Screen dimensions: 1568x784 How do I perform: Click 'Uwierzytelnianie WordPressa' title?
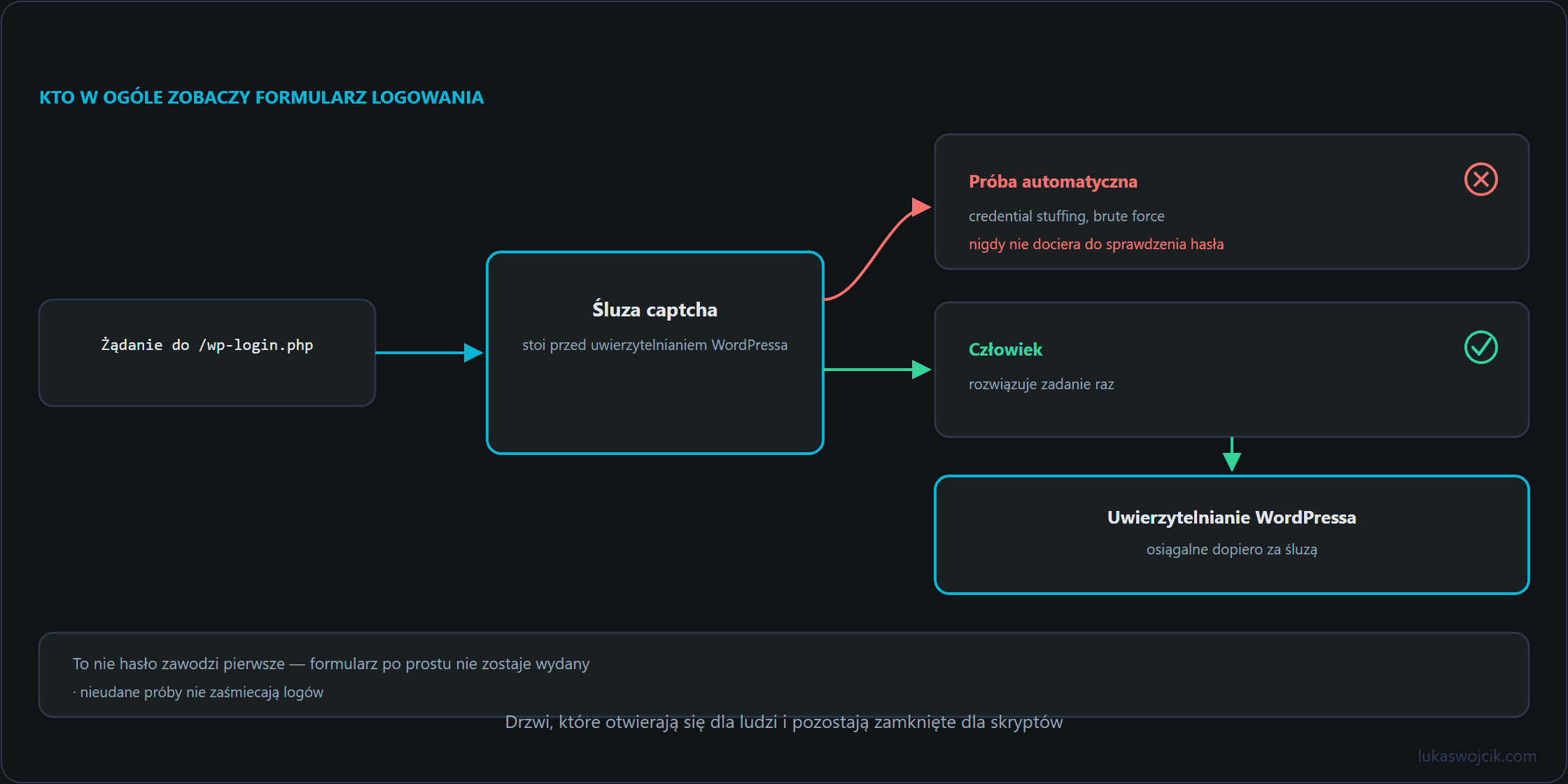click(1231, 517)
